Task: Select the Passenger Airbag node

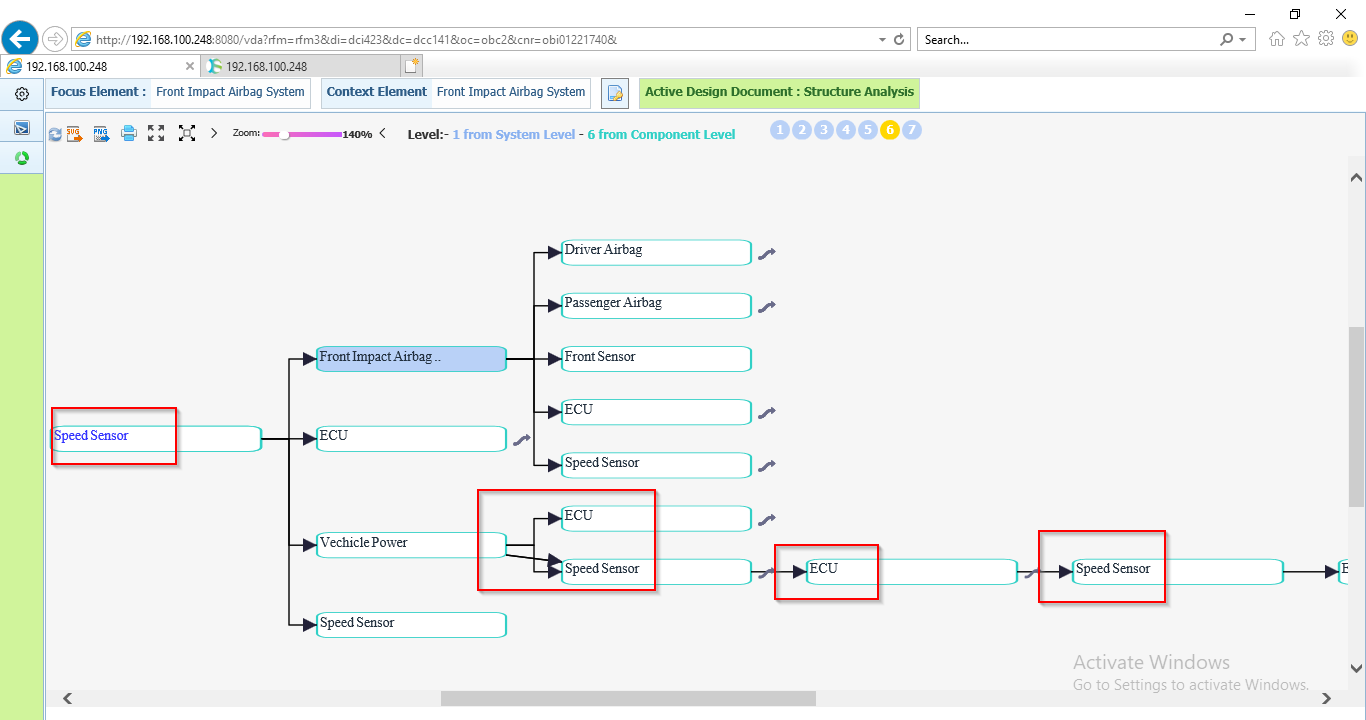Action: [656, 305]
